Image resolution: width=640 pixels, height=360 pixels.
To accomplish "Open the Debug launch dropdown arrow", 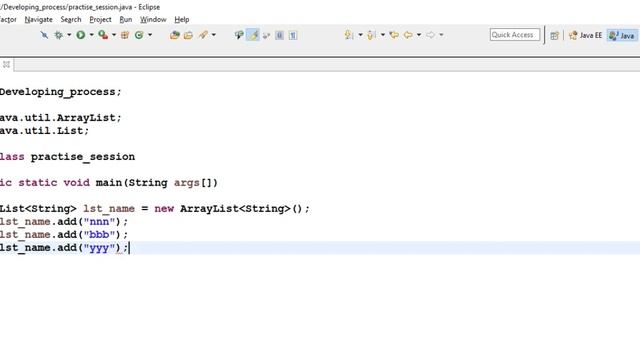I will coord(69,35).
